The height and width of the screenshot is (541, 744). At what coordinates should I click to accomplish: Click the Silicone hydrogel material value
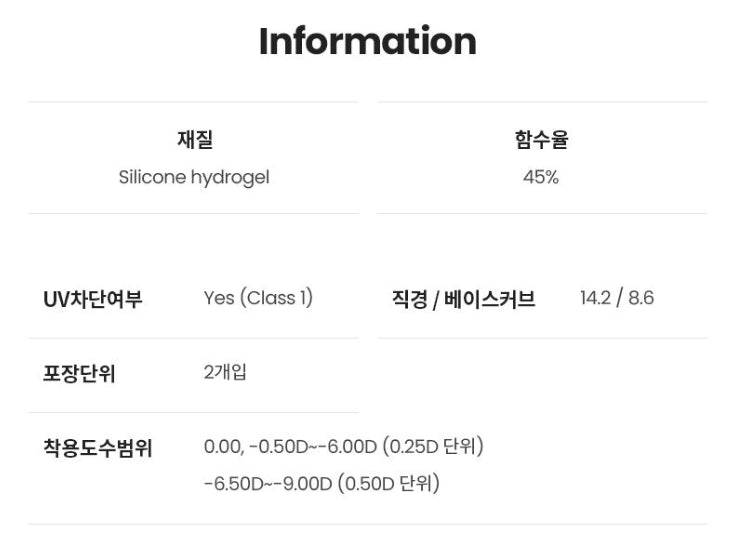click(x=194, y=178)
